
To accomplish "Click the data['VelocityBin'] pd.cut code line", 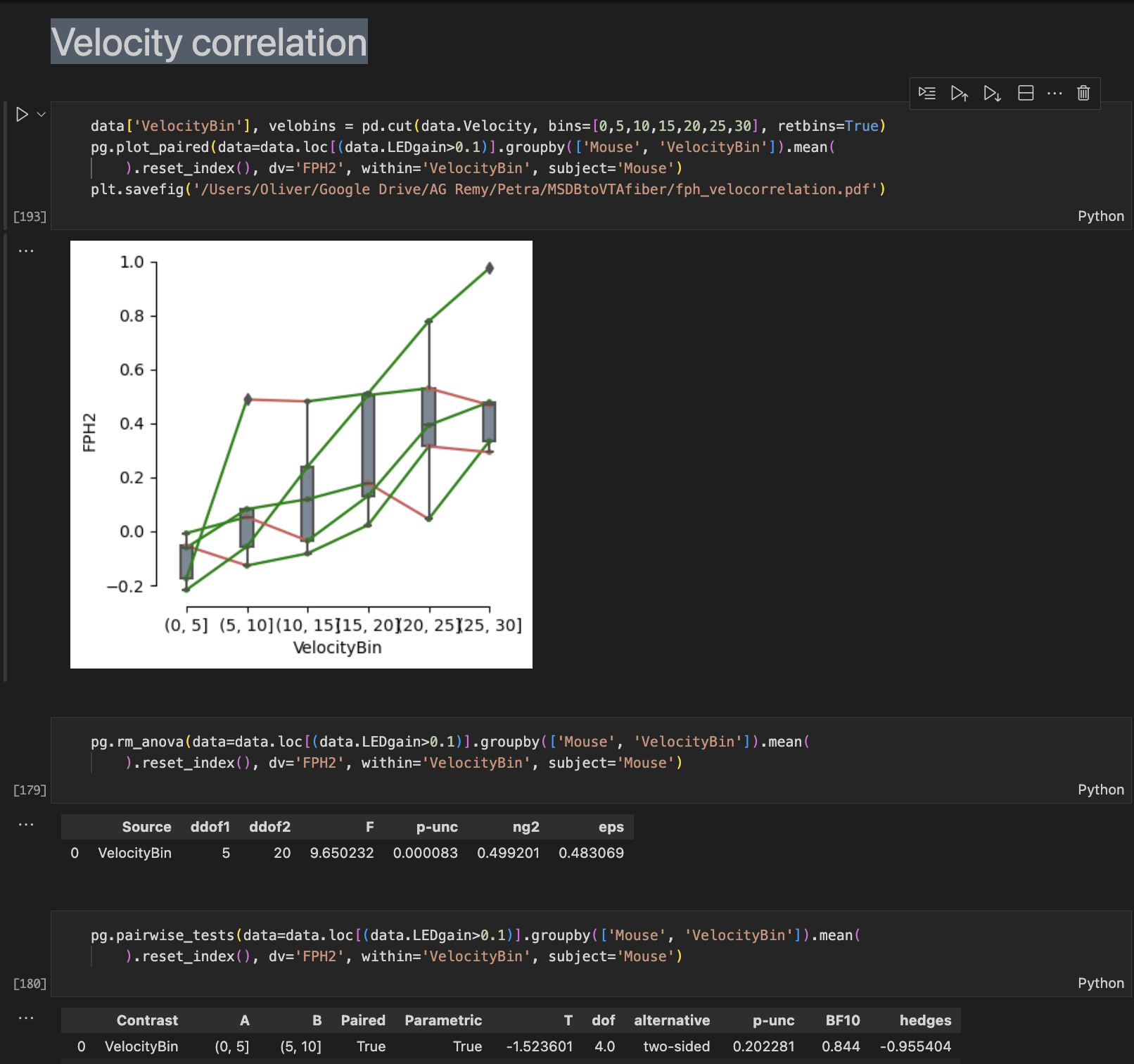I will pos(488,126).
